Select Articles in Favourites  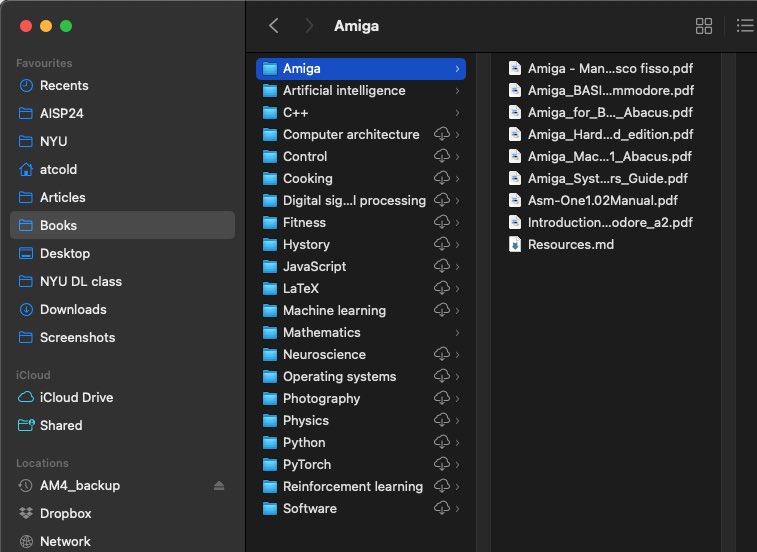click(x=122, y=198)
